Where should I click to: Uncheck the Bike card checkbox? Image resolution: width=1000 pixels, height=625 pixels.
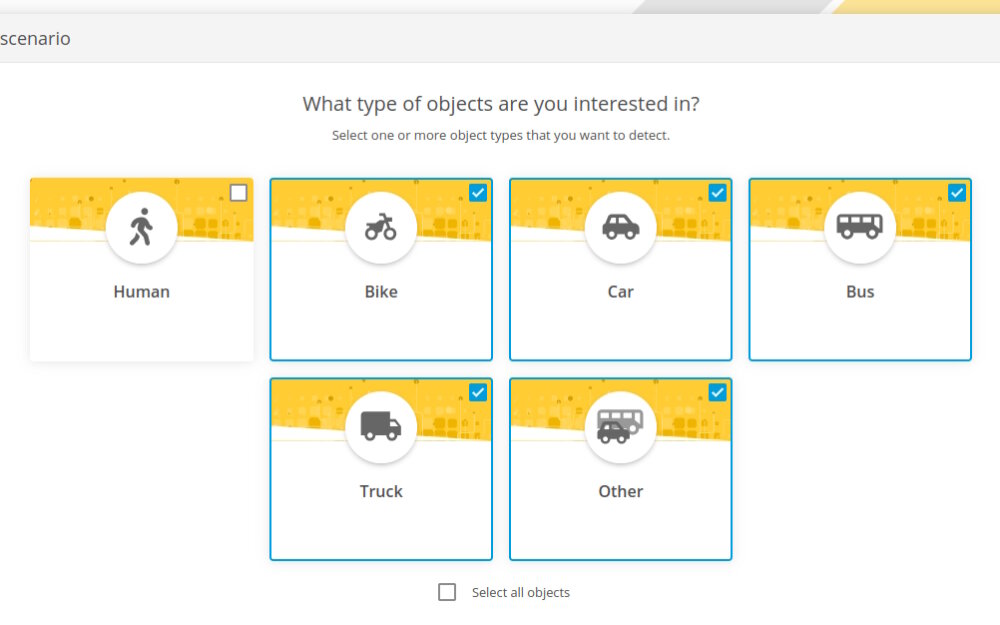click(478, 193)
